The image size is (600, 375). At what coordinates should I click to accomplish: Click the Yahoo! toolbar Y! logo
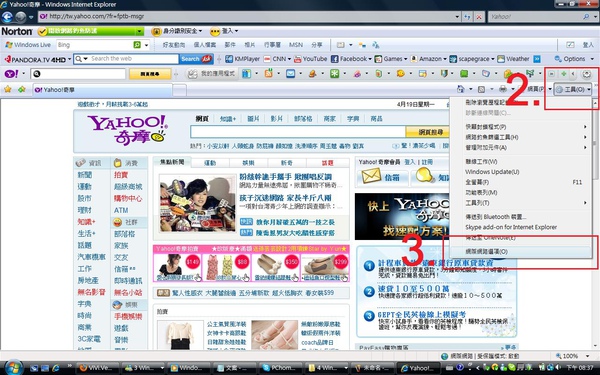point(11,73)
